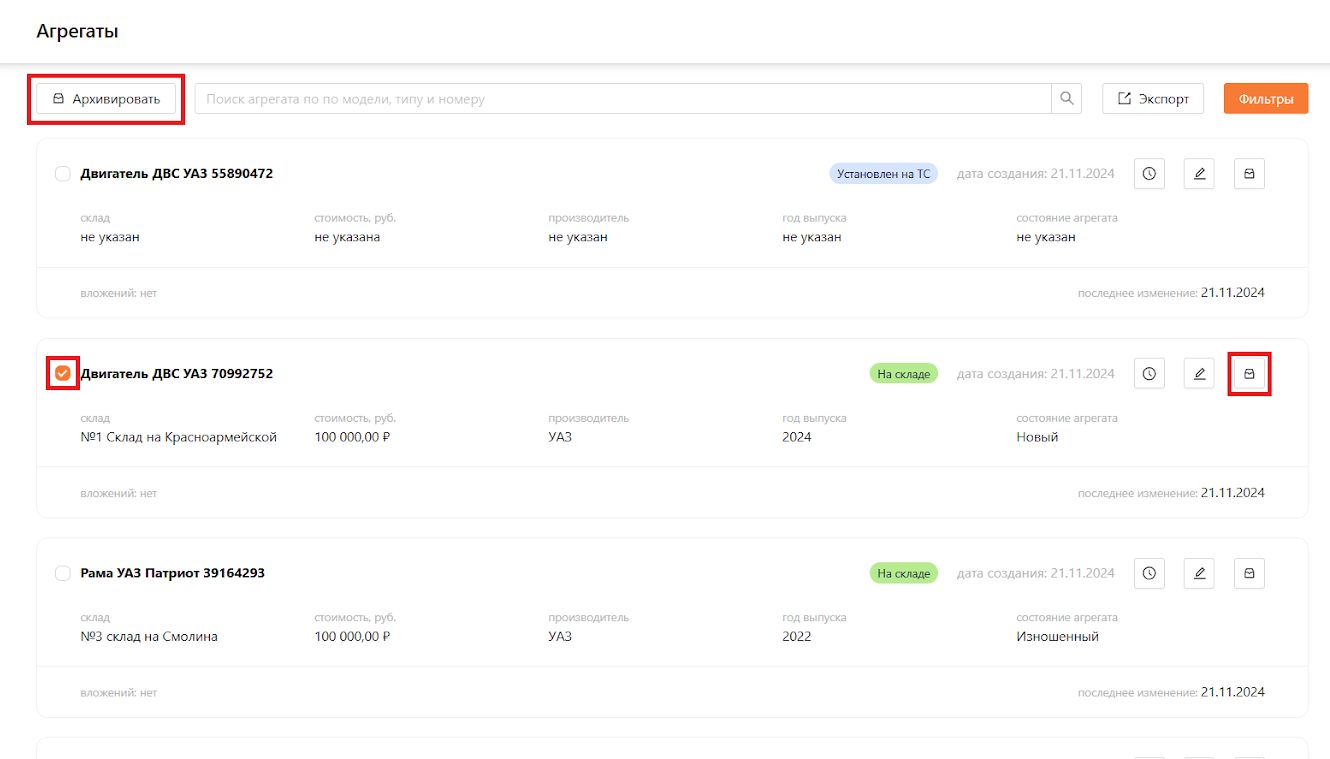Archive aggregate 55890472 via row icon

pyautogui.click(x=1249, y=174)
